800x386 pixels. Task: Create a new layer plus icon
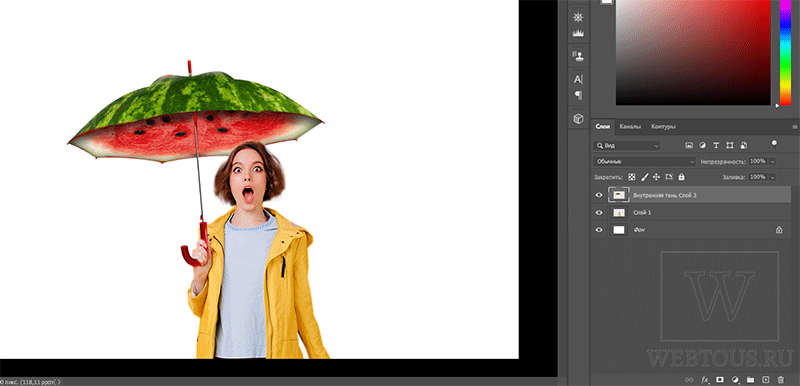pyautogui.click(x=765, y=379)
